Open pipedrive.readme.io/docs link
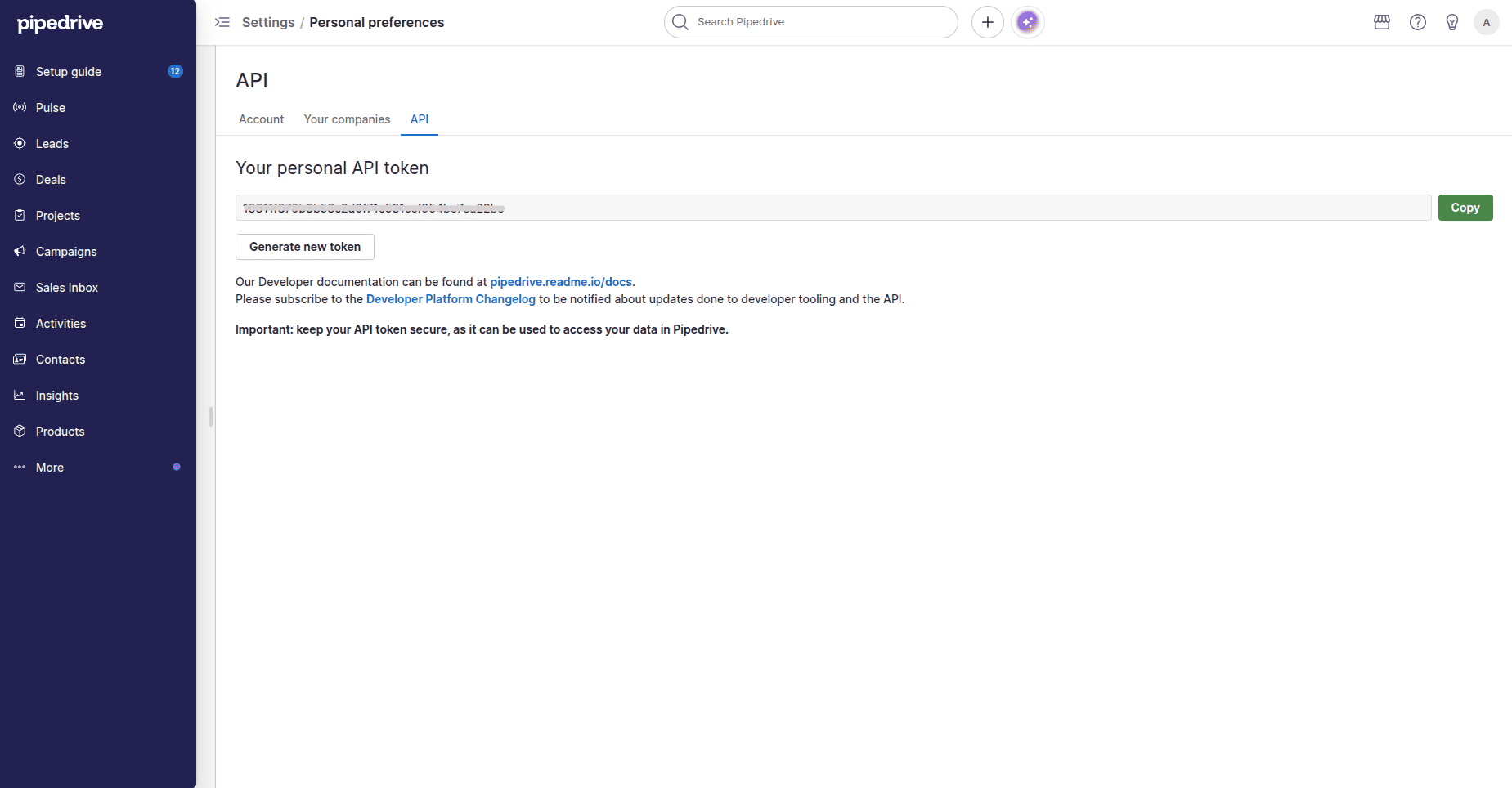The width and height of the screenshot is (1512, 788). pos(561,282)
